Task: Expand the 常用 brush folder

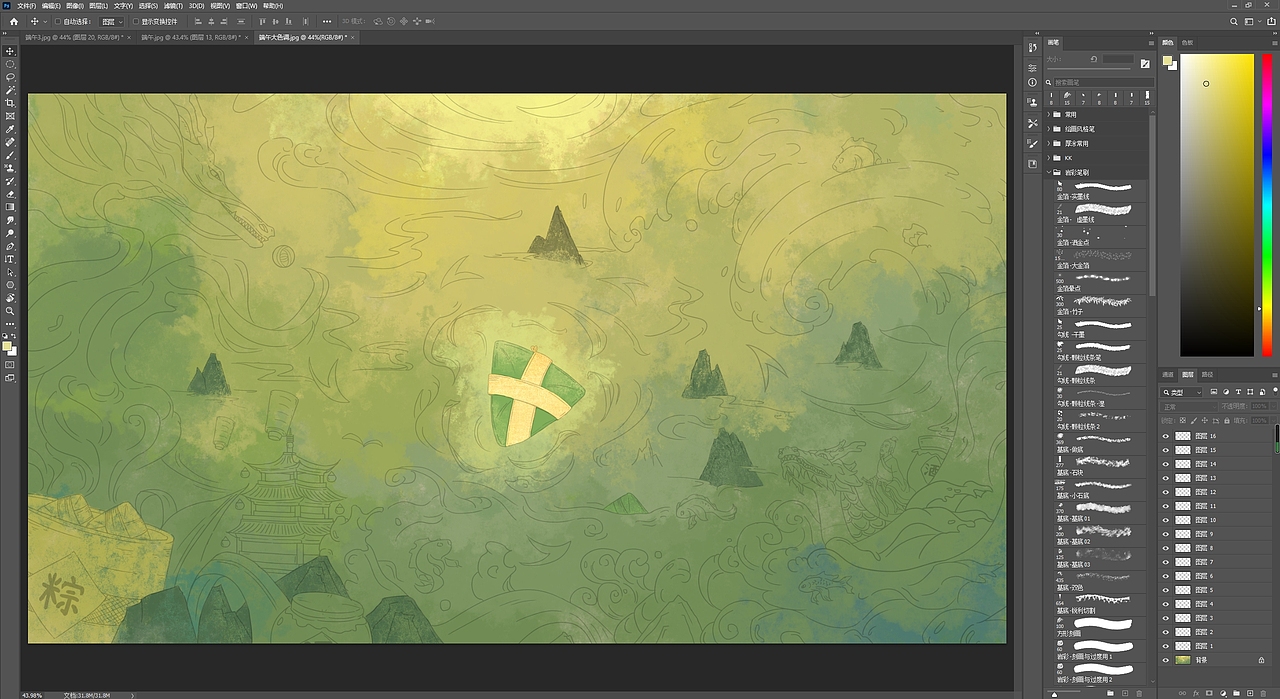Action: pyautogui.click(x=1049, y=115)
